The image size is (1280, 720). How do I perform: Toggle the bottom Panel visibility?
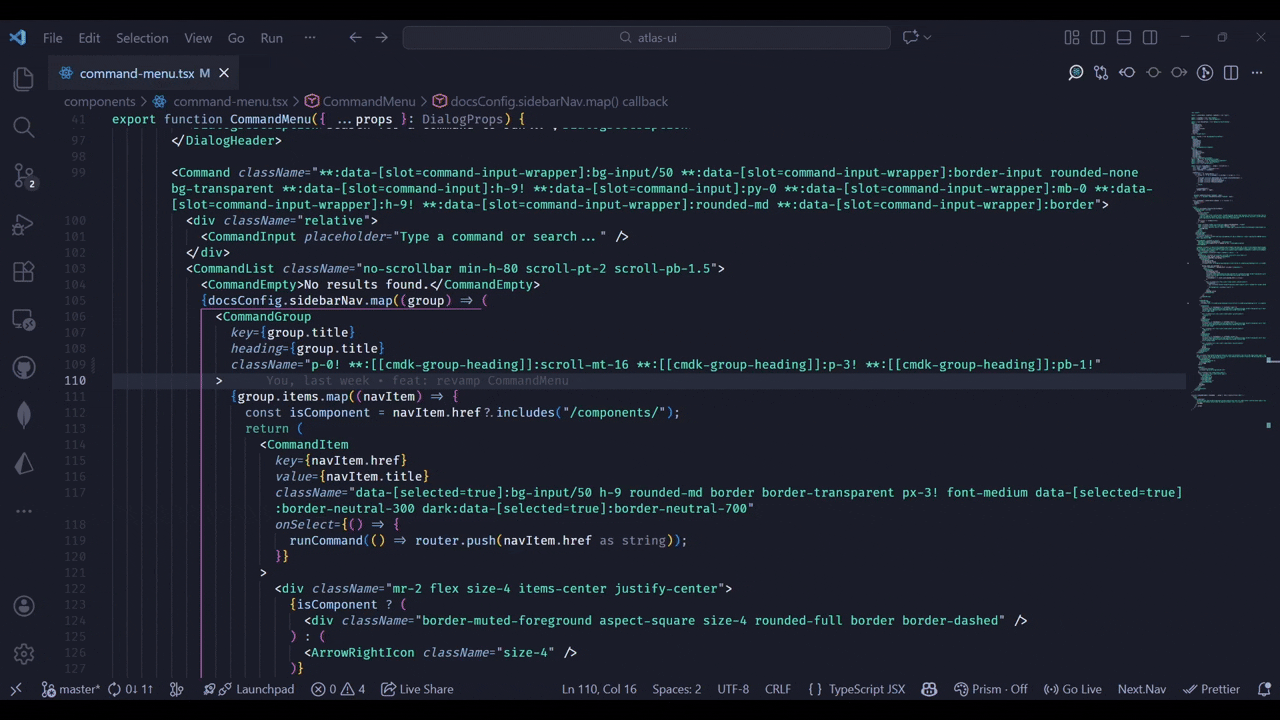pos(1124,38)
